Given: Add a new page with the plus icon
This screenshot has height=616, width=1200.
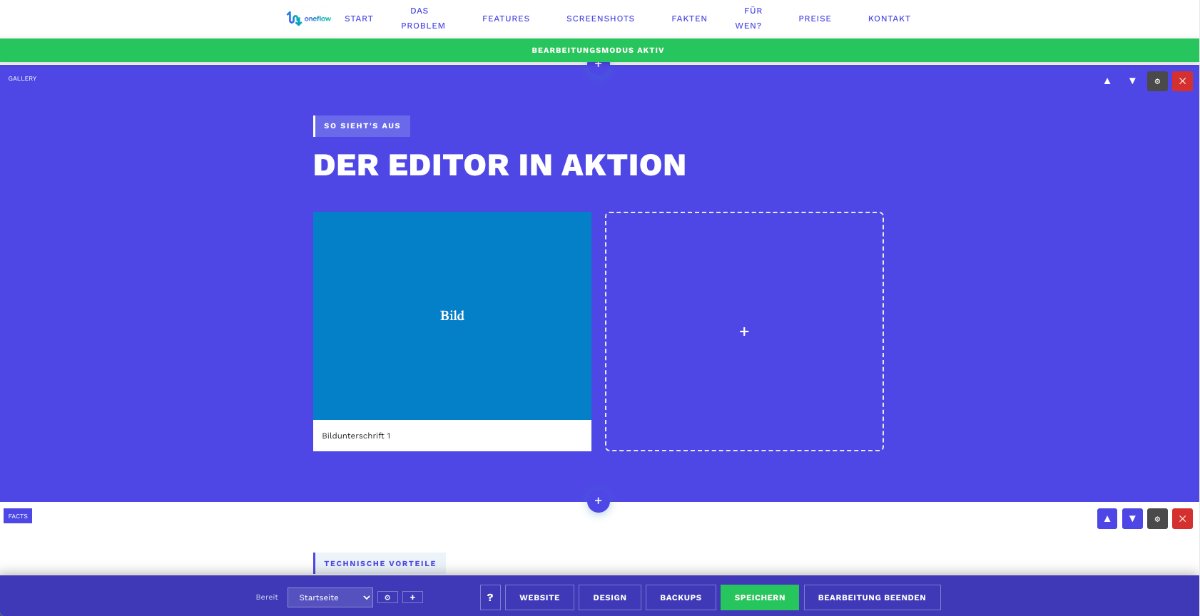Looking at the screenshot, I should pyautogui.click(x=410, y=597).
